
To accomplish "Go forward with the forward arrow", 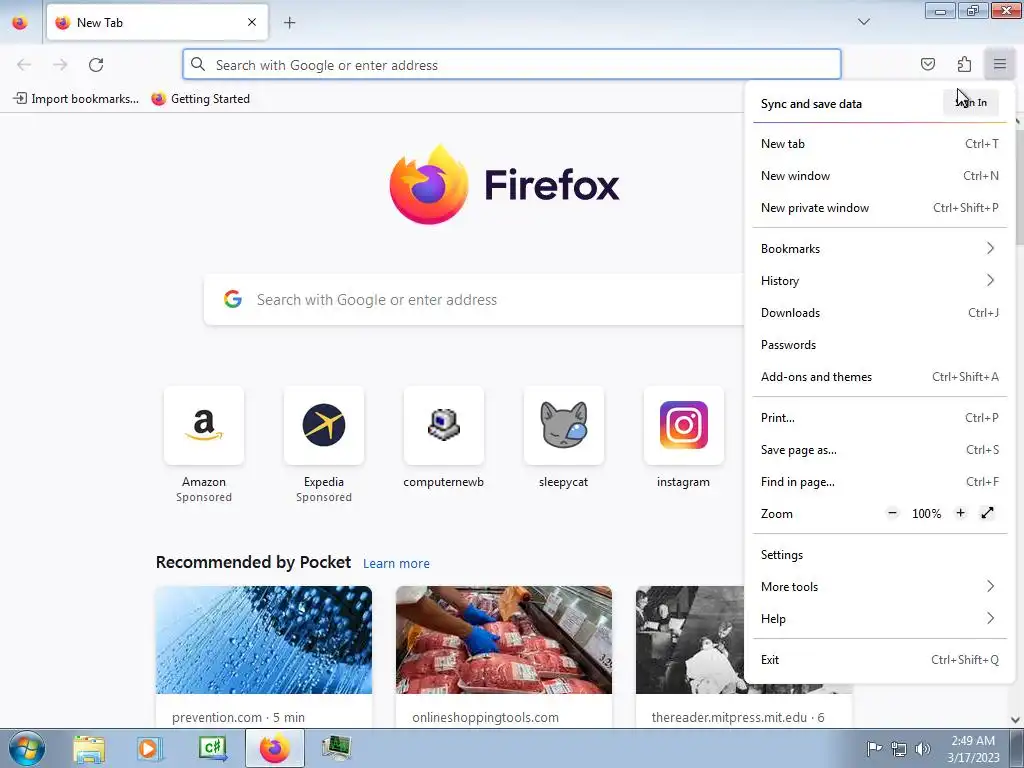I will pyautogui.click(x=60, y=65).
